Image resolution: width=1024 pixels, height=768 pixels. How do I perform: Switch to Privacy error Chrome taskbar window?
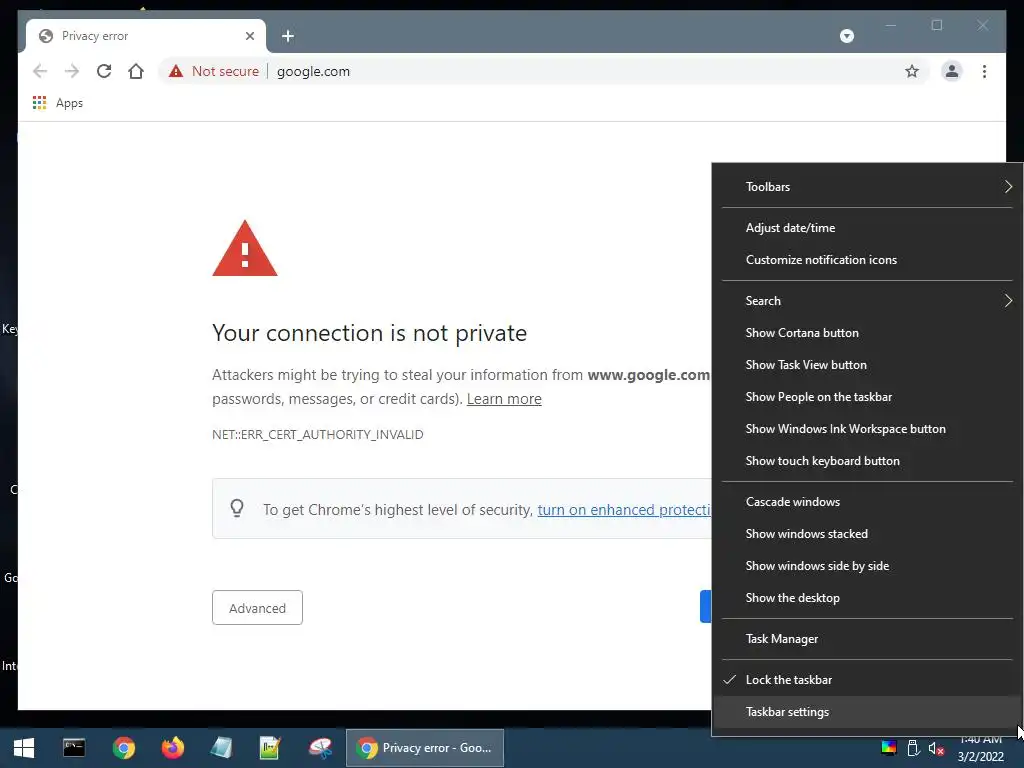pyautogui.click(x=425, y=748)
